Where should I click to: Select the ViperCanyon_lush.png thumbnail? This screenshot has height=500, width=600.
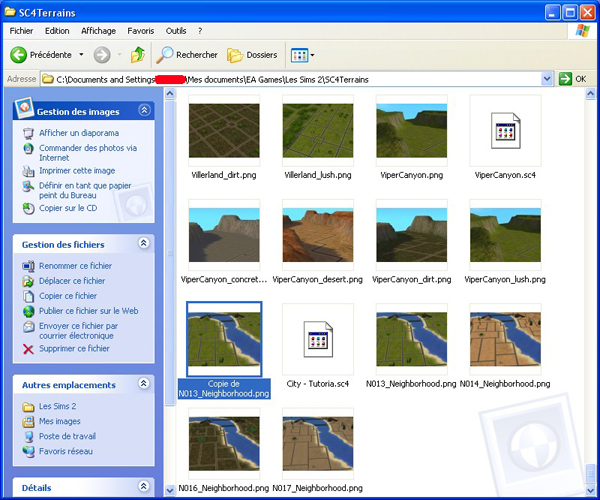click(x=505, y=235)
